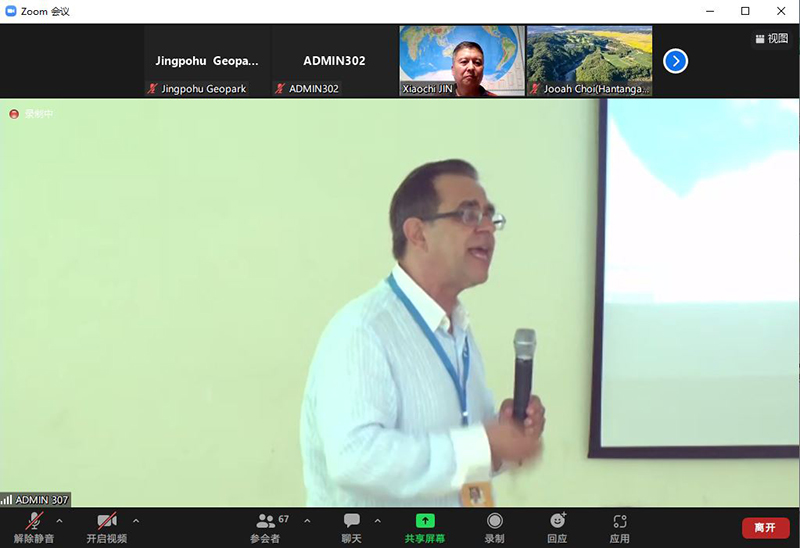Expand video options arrow beside 开启视频

pos(136,520)
